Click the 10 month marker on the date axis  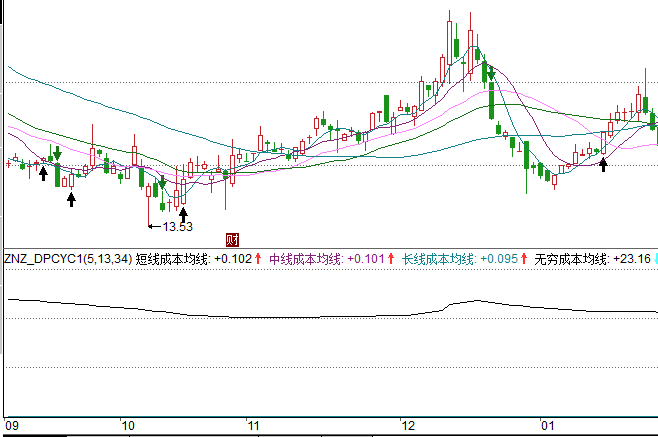point(127,425)
